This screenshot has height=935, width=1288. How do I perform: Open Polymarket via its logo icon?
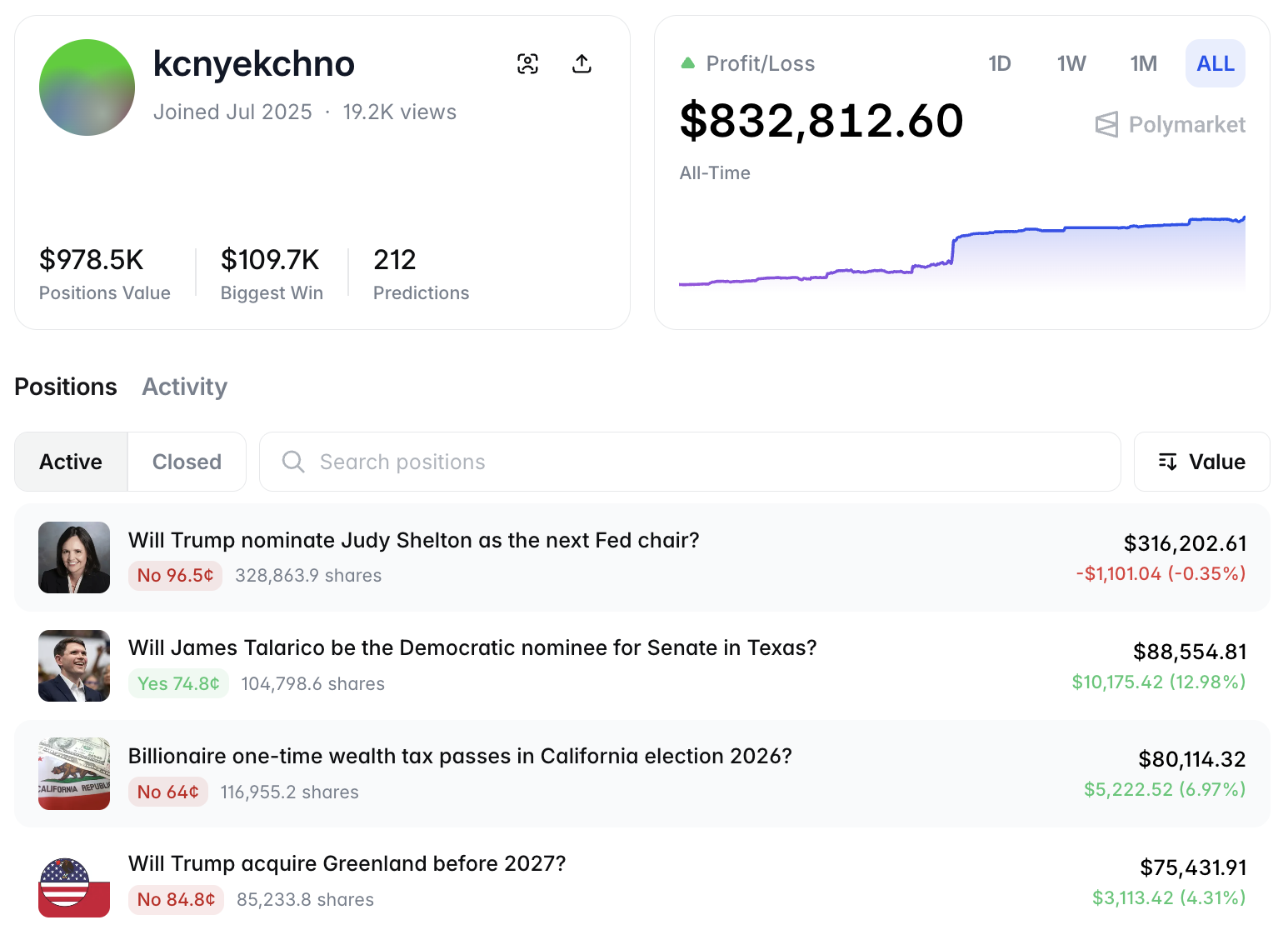tap(1107, 124)
